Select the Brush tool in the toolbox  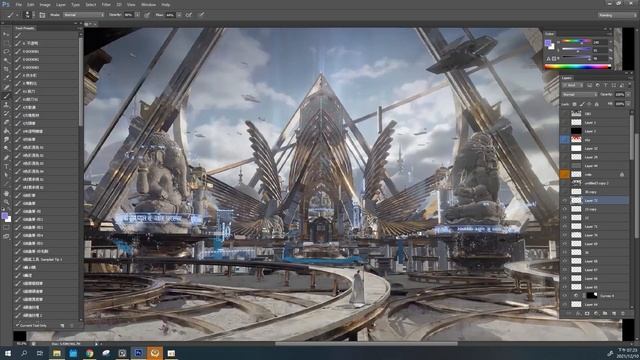point(6,96)
